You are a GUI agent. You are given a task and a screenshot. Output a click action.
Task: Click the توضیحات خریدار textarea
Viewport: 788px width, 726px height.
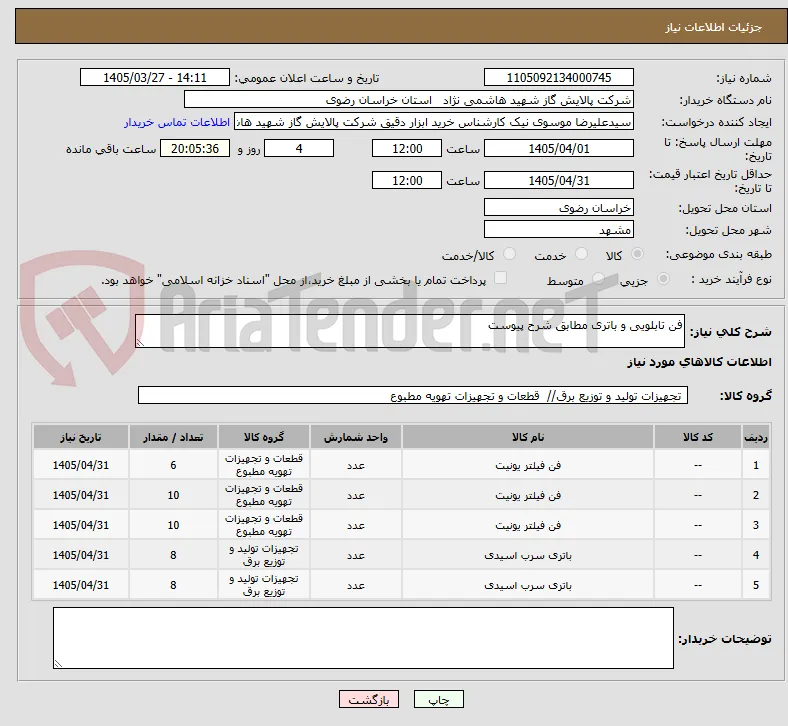[363, 638]
